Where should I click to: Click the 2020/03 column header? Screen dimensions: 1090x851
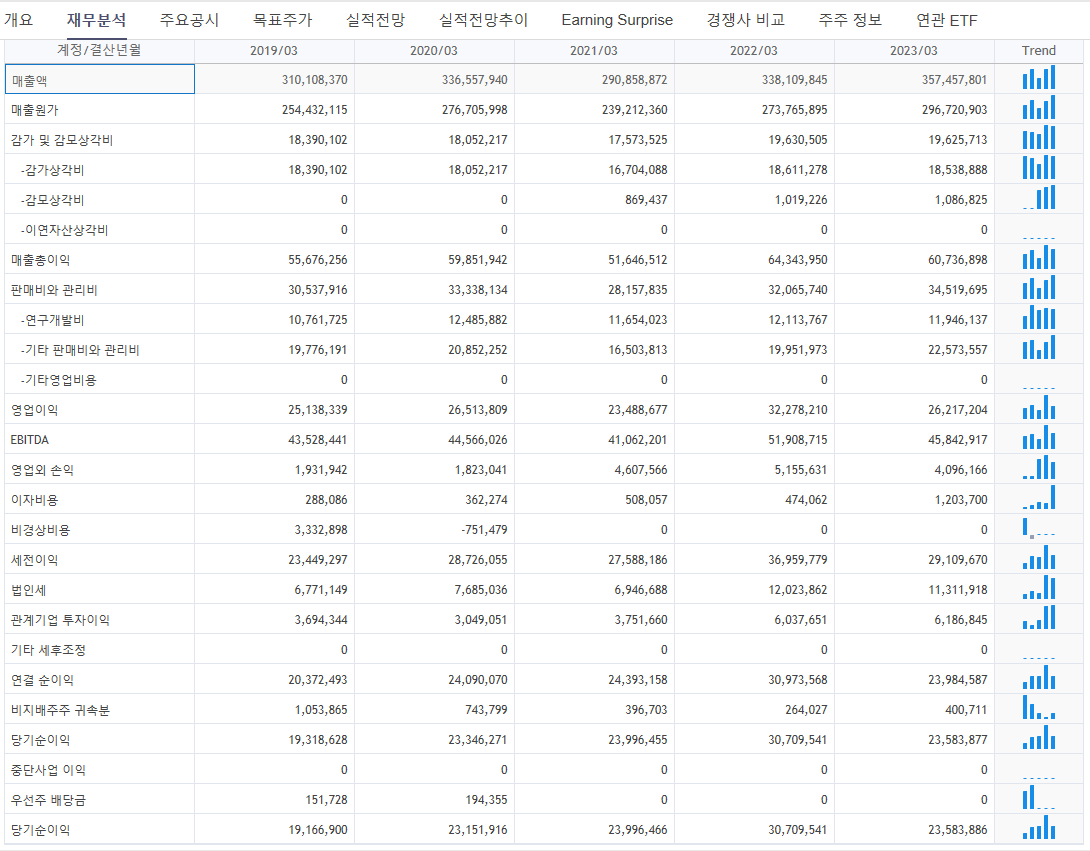[x=434, y=51]
